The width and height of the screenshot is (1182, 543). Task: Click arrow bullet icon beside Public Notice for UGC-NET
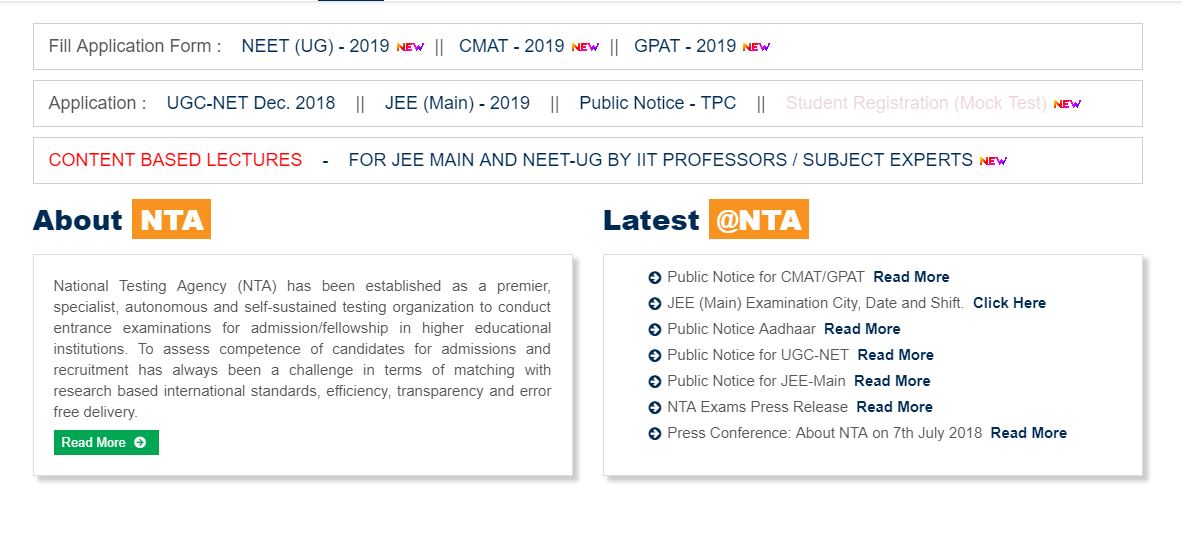click(654, 356)
